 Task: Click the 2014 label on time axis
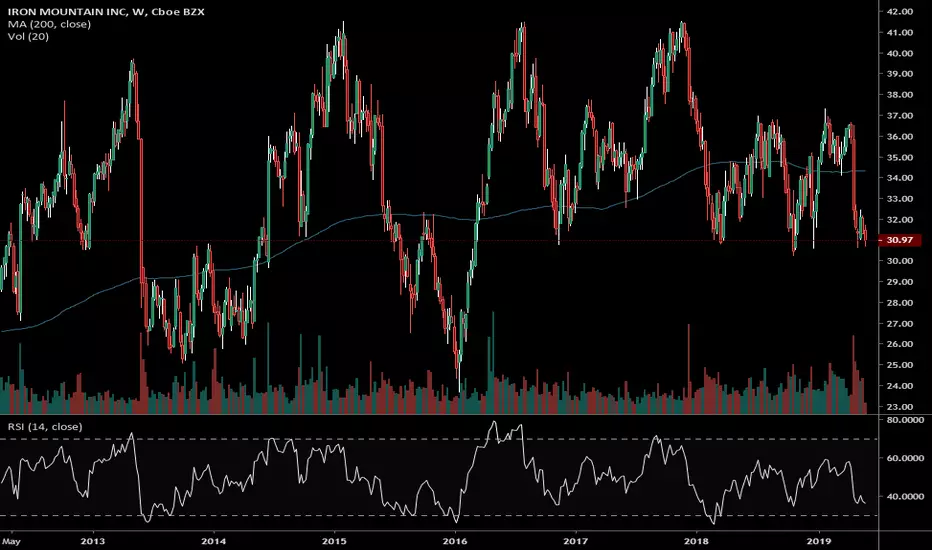click(x=213, y=541)
